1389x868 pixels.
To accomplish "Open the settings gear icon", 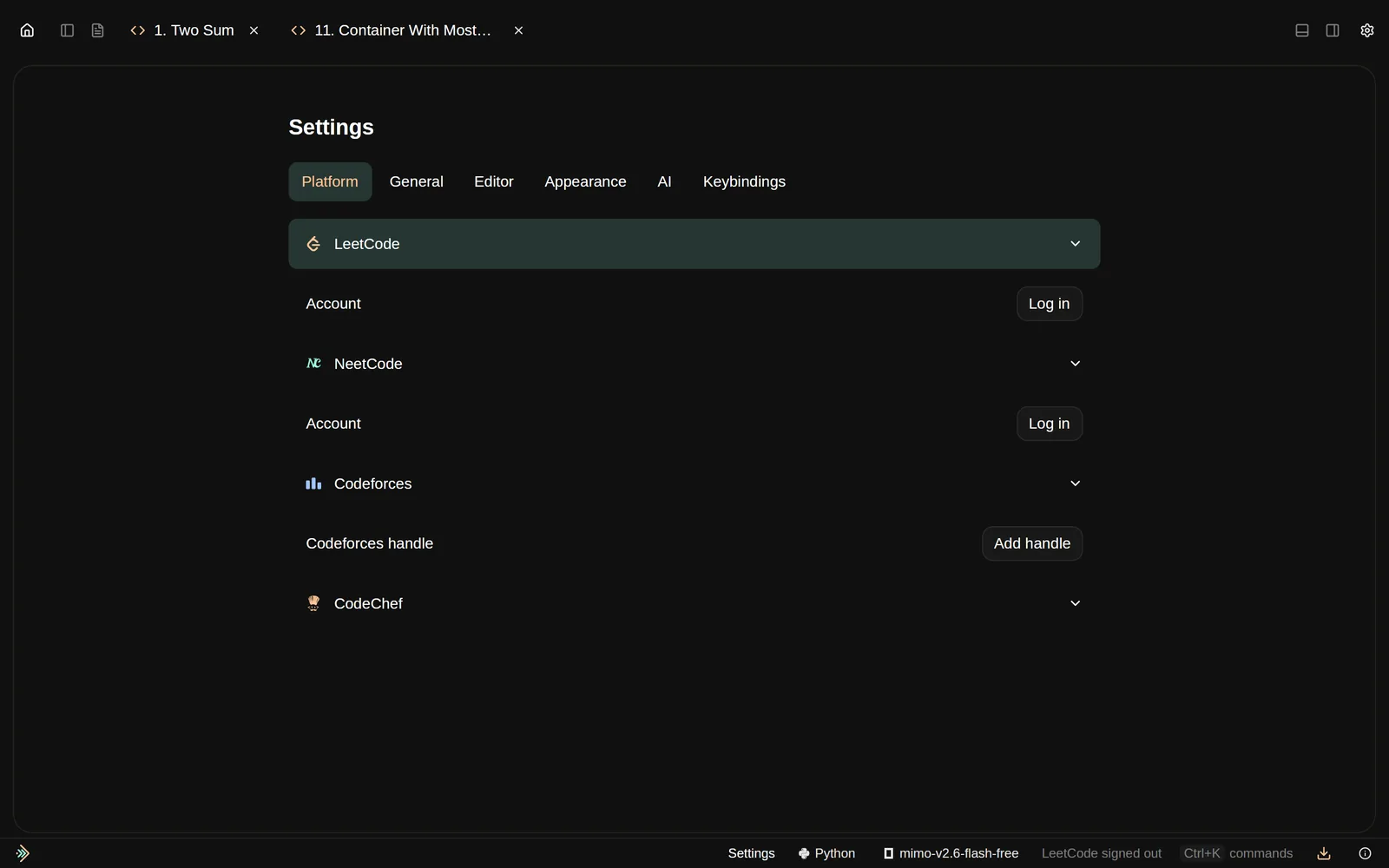I will click(1367, 30).
